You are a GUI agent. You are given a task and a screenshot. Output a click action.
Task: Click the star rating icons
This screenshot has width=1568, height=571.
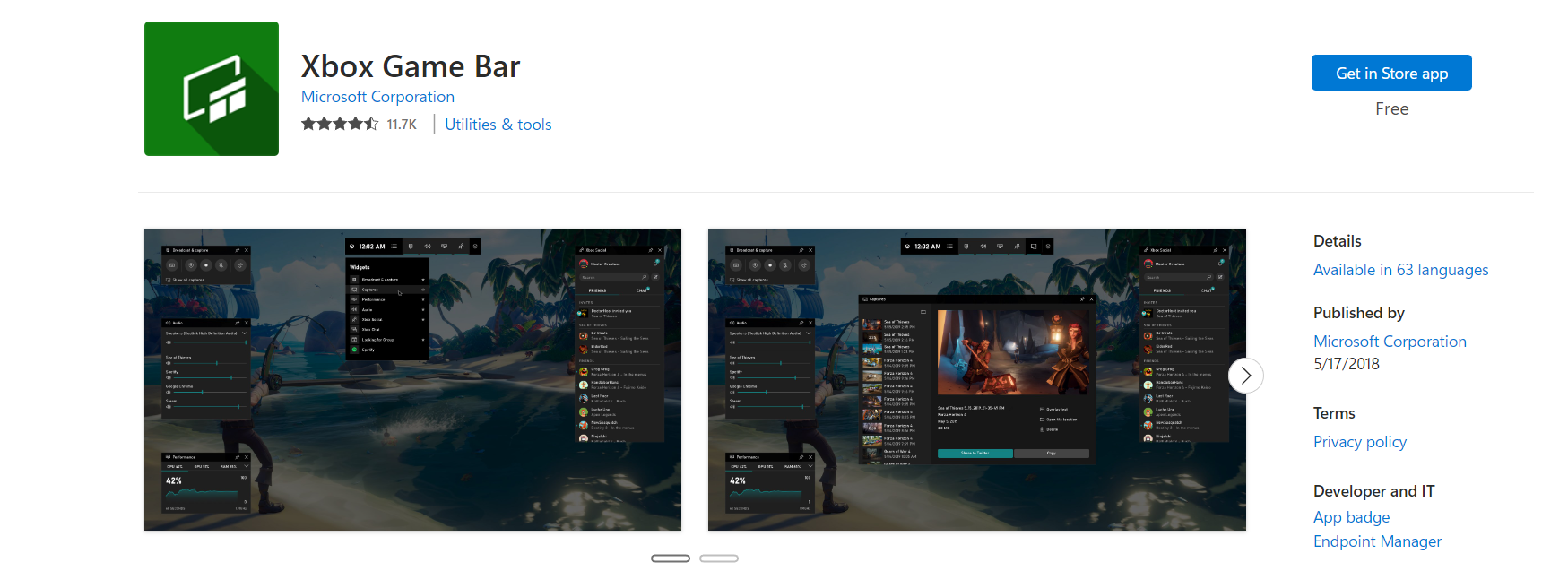(x=340, y=124)
